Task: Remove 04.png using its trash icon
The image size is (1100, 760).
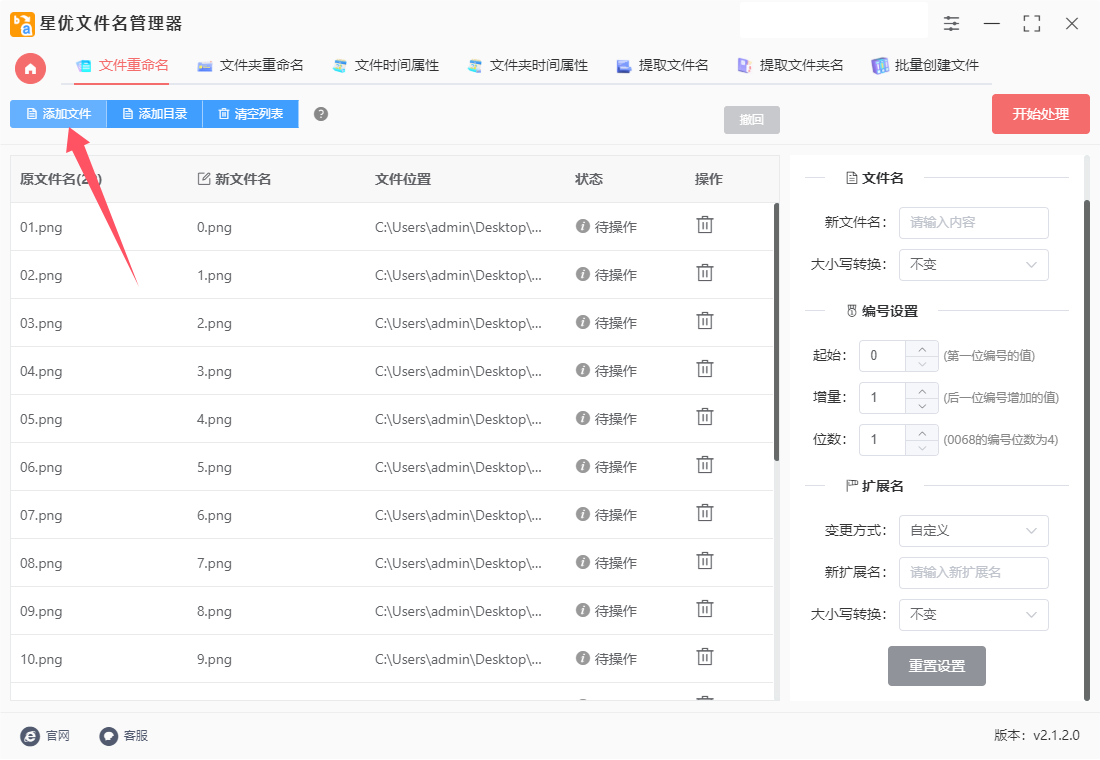Action: (704, 368)
